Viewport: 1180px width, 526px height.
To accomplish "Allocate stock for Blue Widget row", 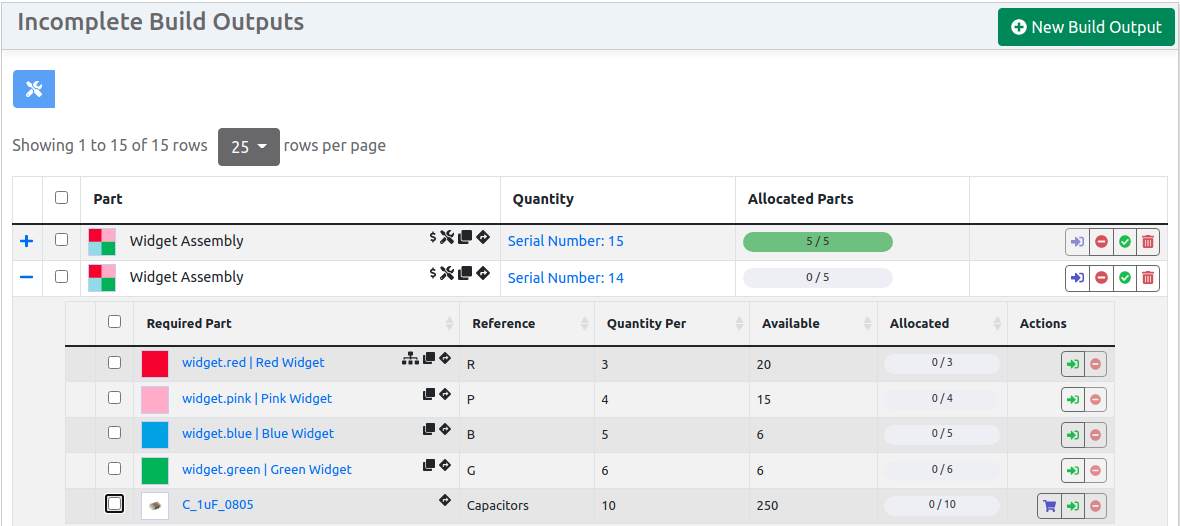I will tap(1073, 435).
